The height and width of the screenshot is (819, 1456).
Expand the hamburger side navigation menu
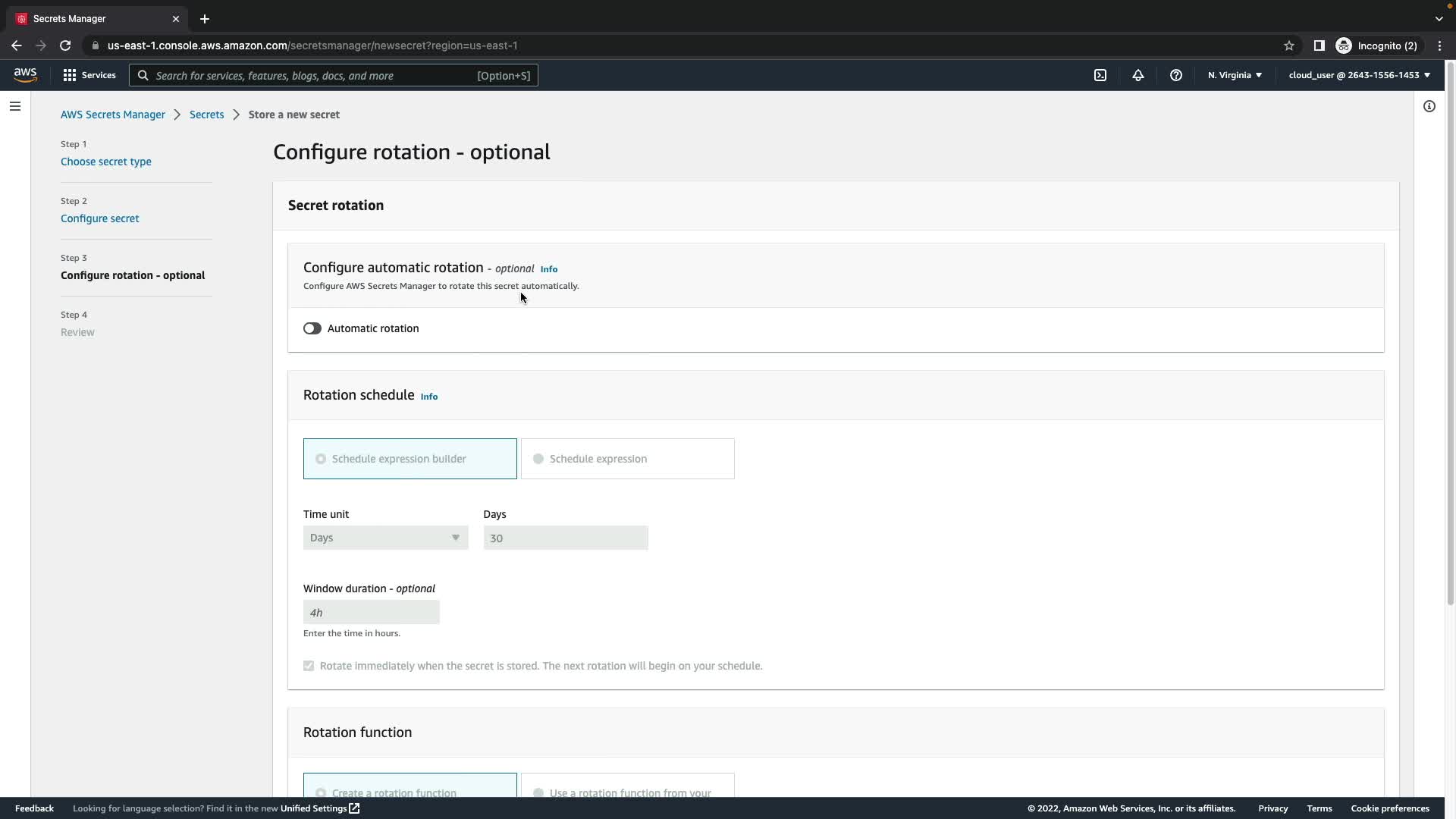pos(15,106)
